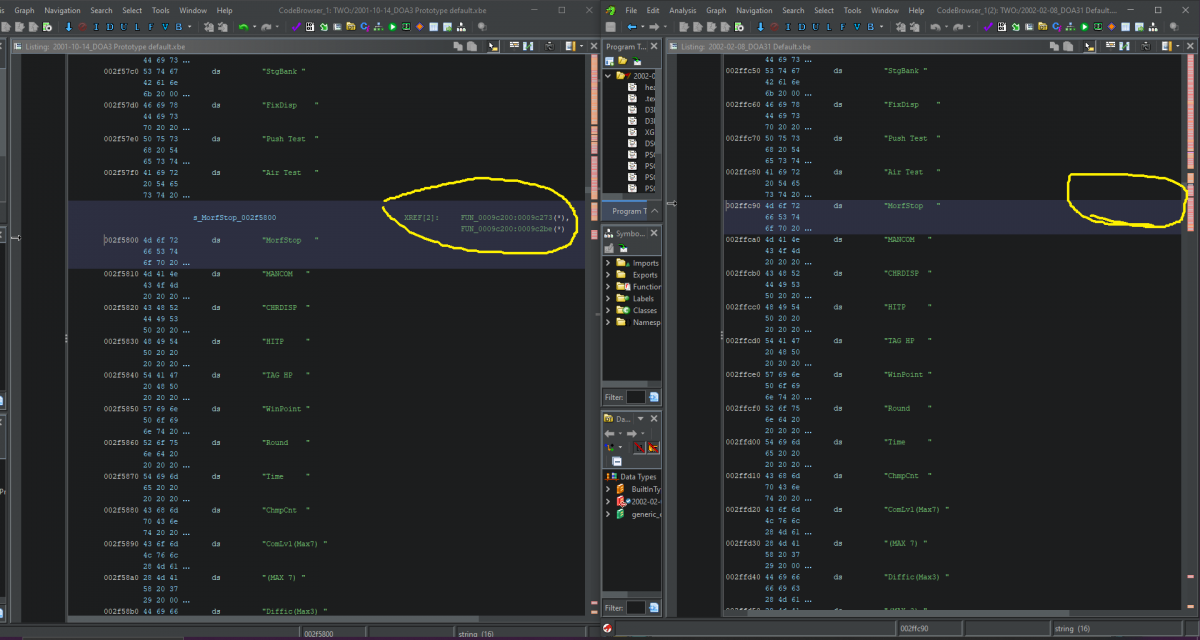Click the down-arrow navigation direction icon in right toolbar
The height and width of the screenshot is (640, 1200).
click(x=760, y=26)
